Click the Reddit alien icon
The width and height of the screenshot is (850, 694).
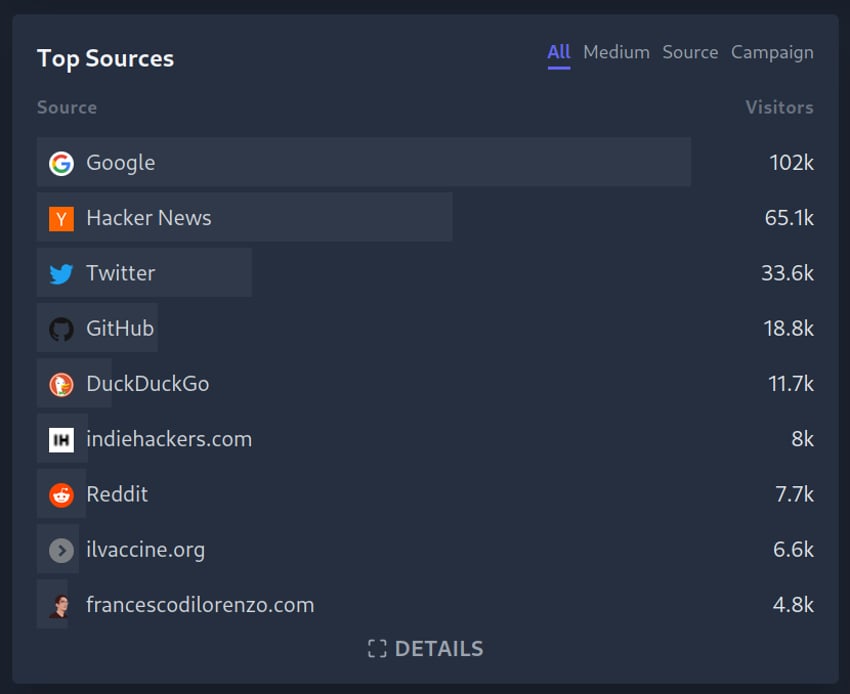[61, 495]
